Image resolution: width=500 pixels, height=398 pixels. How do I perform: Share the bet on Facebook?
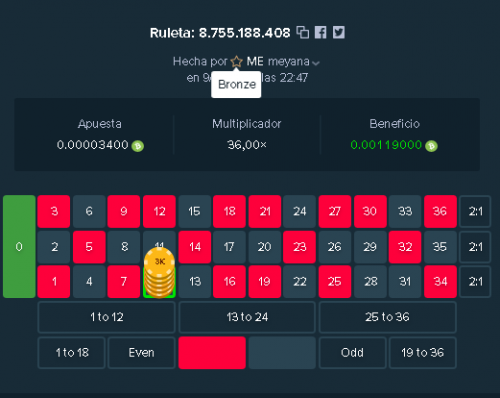(x=321, y=32)
